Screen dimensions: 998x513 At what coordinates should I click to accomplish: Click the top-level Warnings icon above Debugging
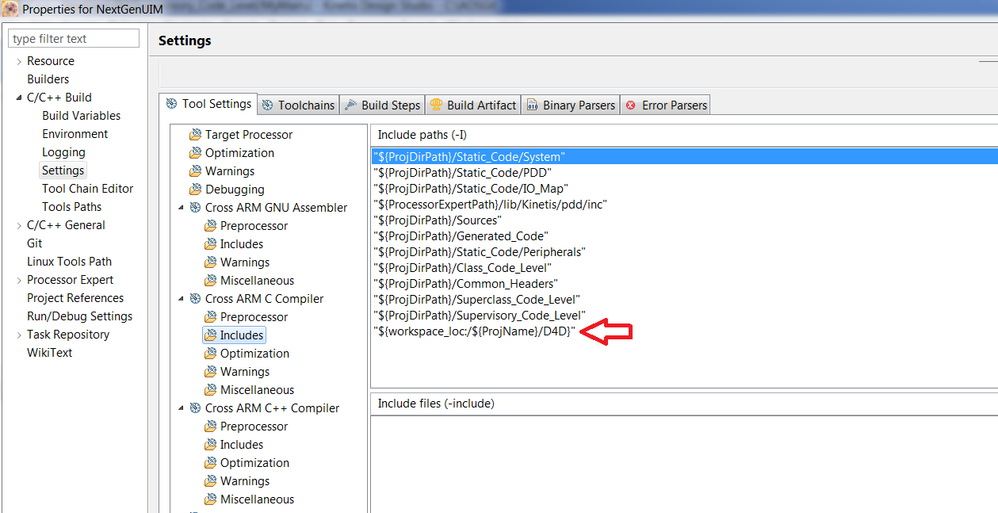195,171
